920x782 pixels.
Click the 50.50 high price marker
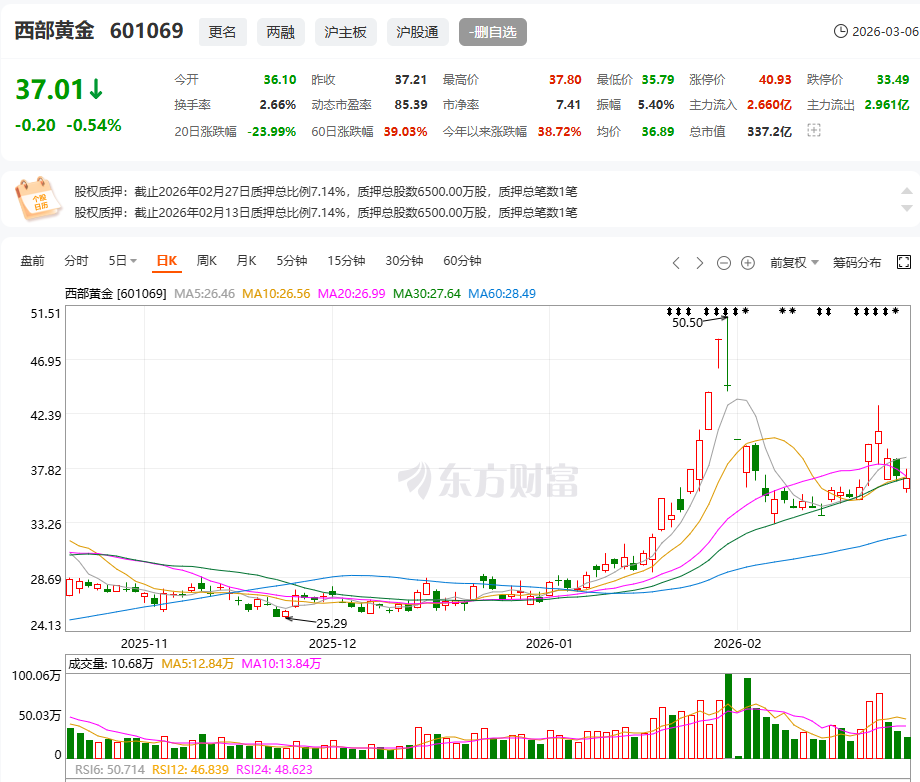pos(687,323)
